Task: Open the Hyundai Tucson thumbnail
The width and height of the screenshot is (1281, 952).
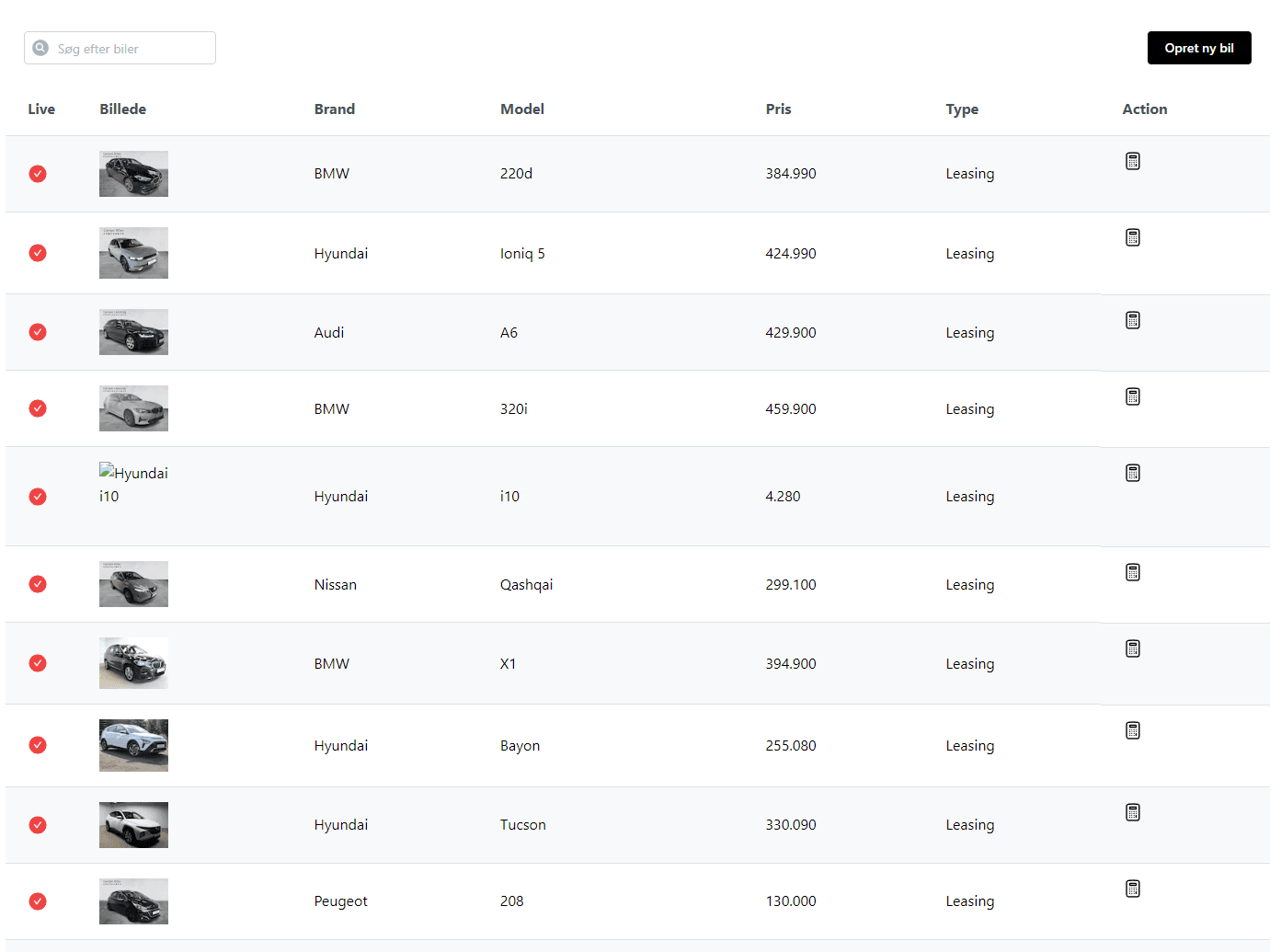Action: [133, 825]
